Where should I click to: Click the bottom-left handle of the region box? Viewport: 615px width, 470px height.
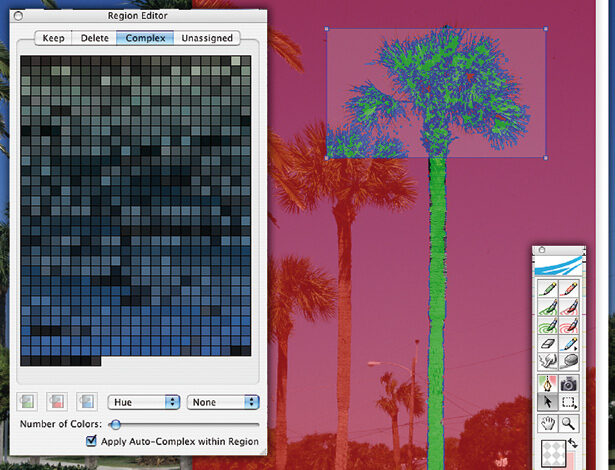(x=327, y=158)
